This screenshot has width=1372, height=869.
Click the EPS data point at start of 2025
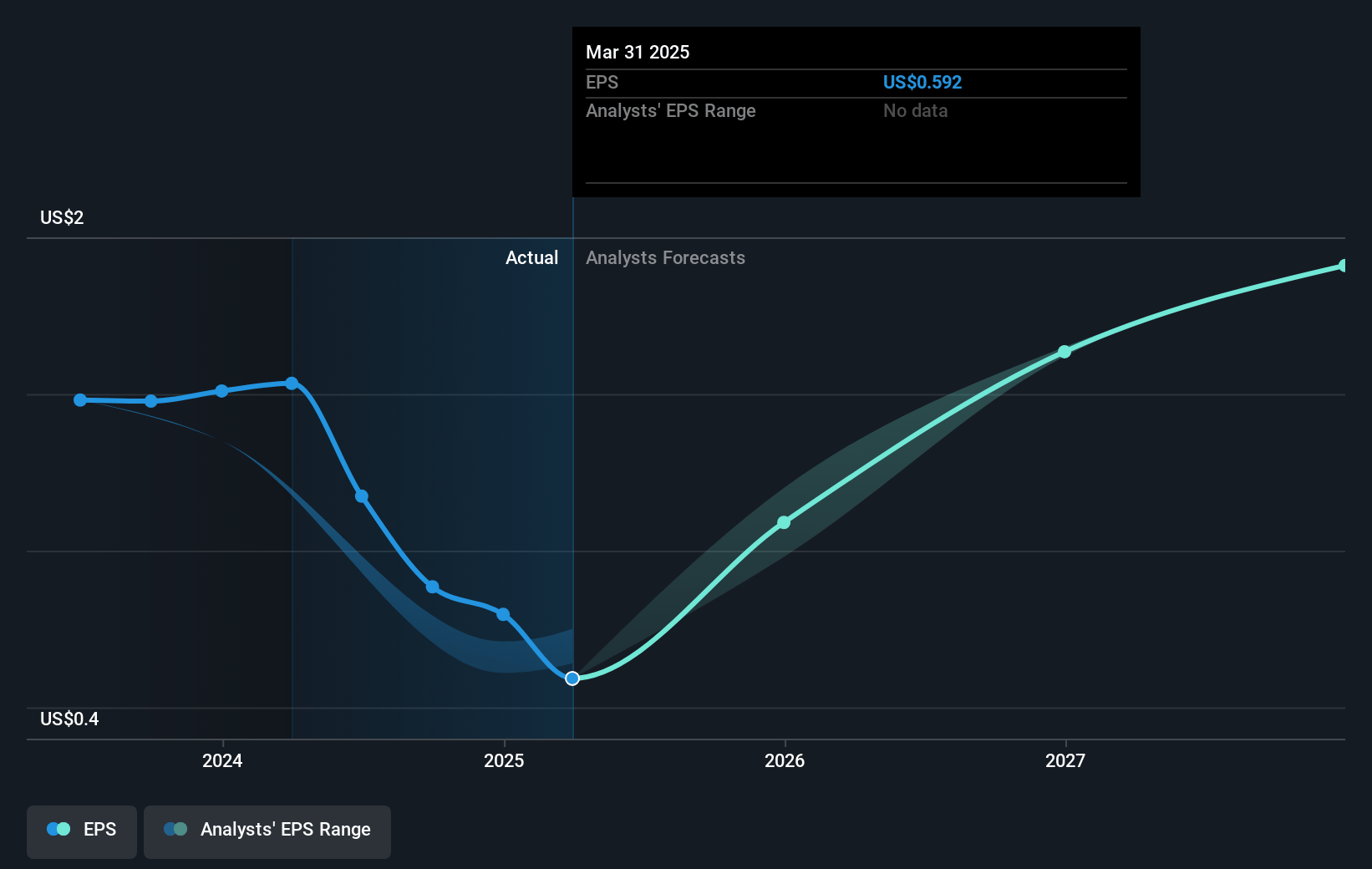503,614
